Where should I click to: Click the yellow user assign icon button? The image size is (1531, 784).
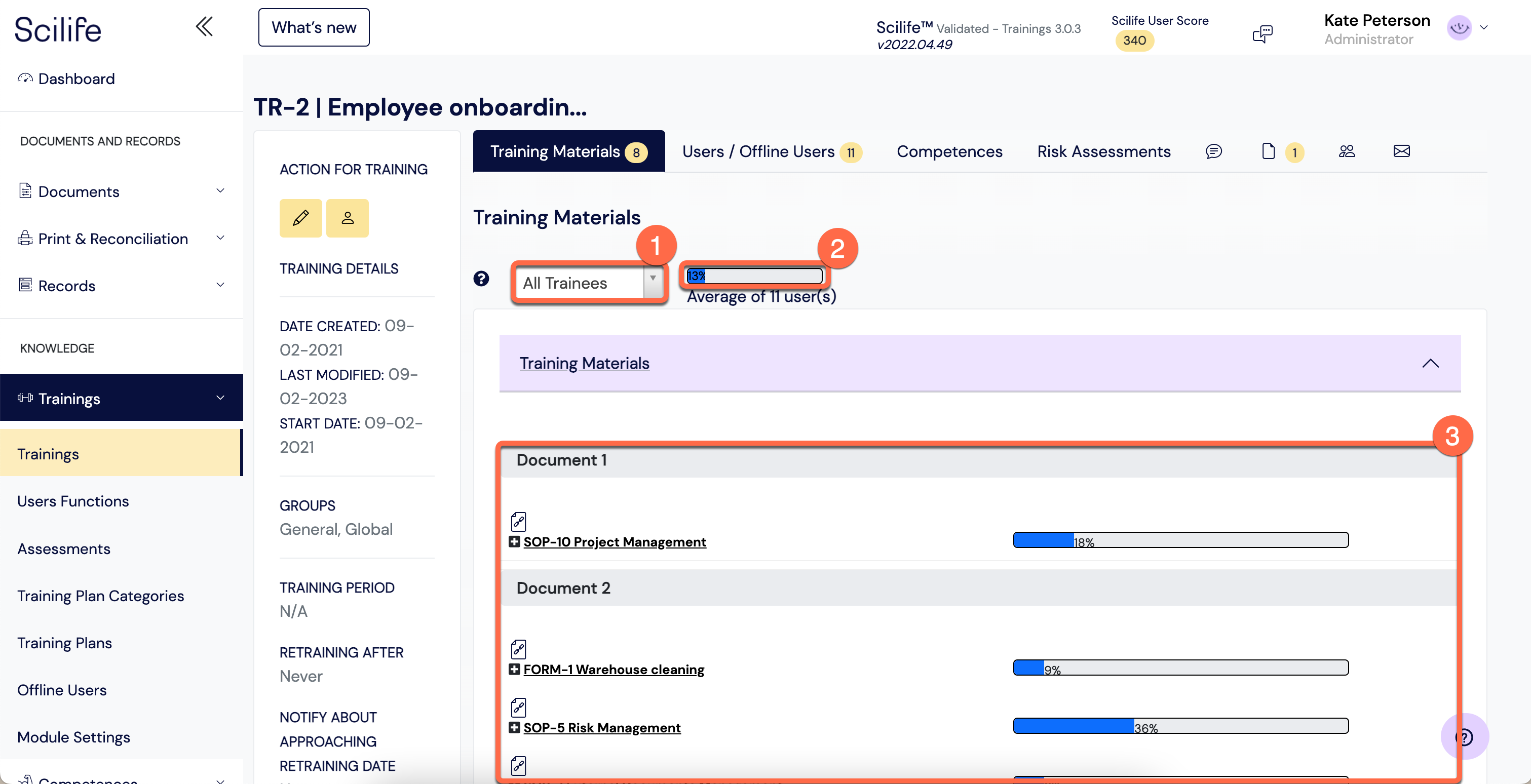(348, 218)
